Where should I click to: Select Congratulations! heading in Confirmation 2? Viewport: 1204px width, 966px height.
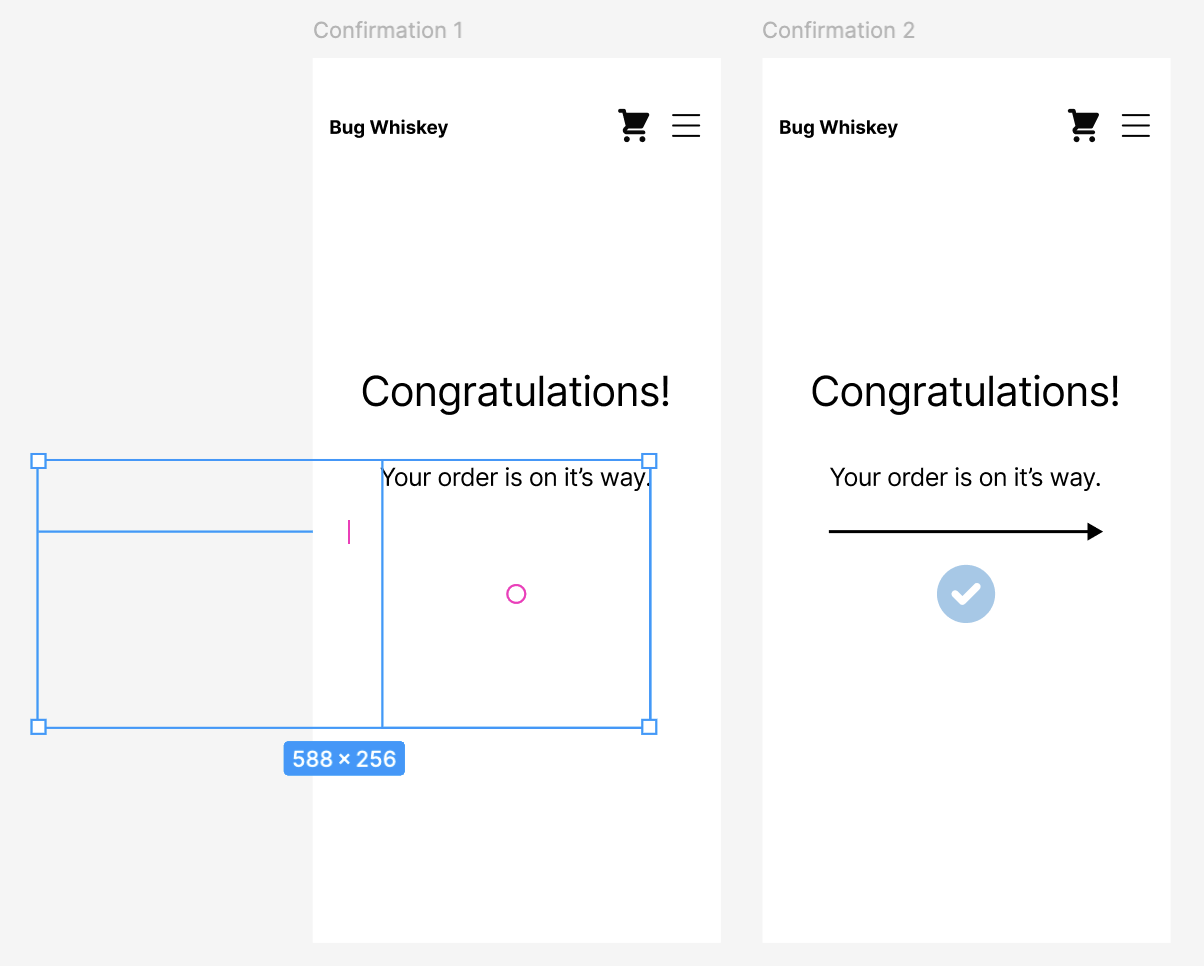[x=966, y=392]
